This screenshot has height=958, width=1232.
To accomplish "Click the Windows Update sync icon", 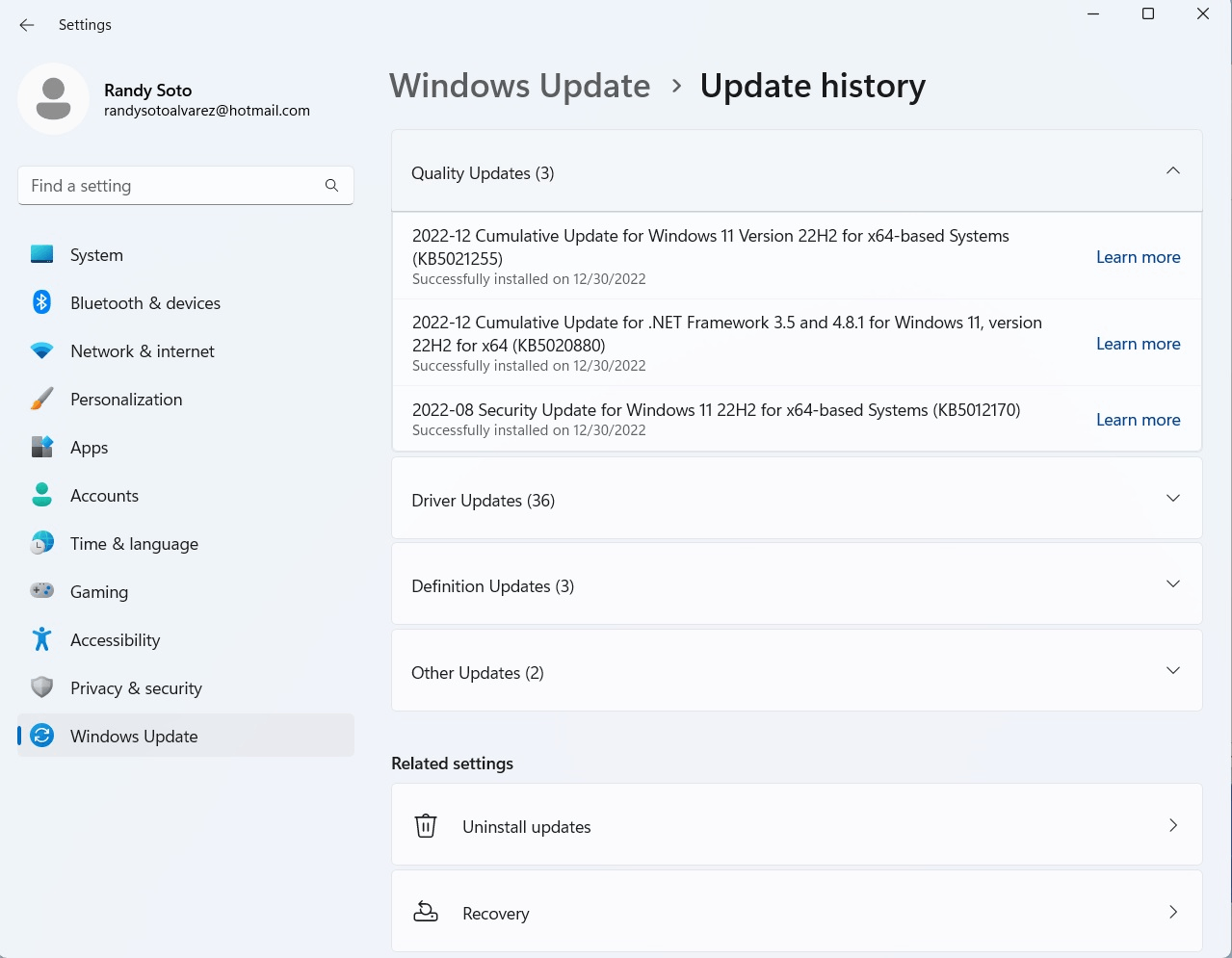I will click(x=42, y=736).
